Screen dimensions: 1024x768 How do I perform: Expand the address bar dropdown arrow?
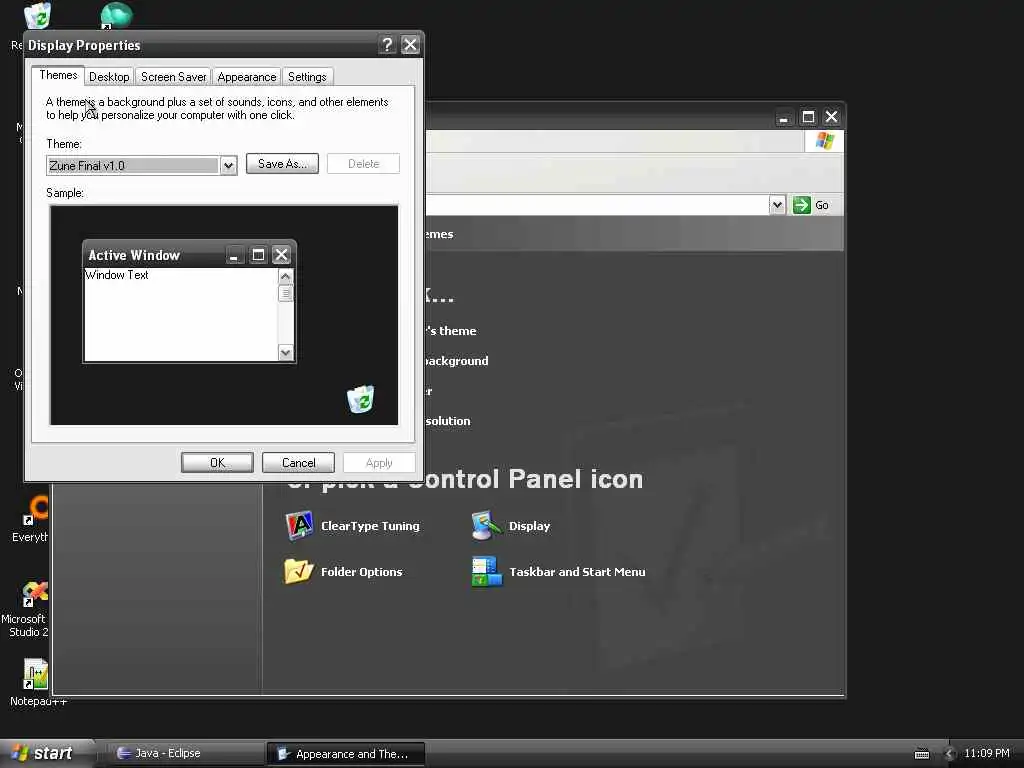(776, 205)
